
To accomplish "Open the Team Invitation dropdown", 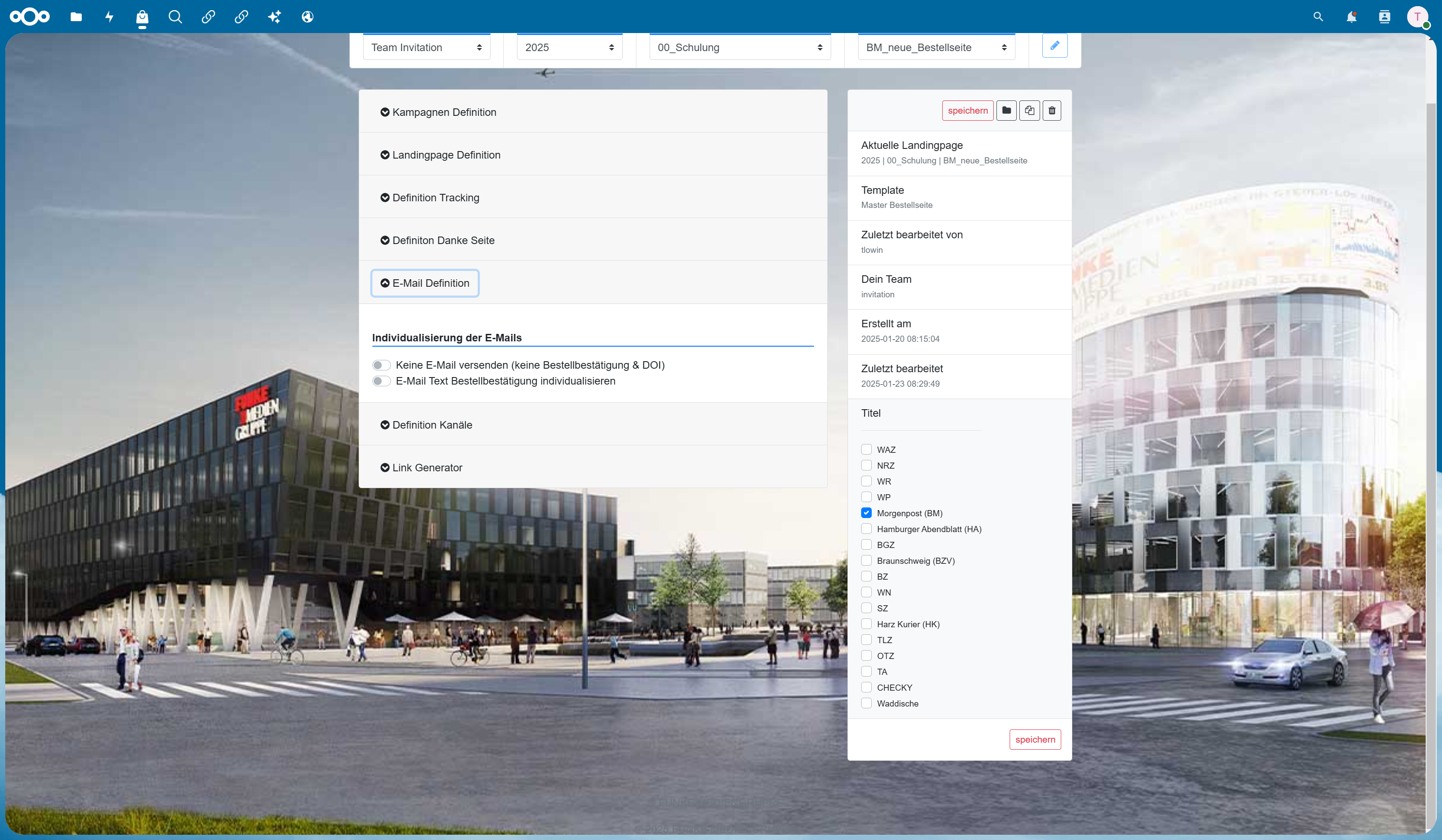I will (x=426, y=47).
